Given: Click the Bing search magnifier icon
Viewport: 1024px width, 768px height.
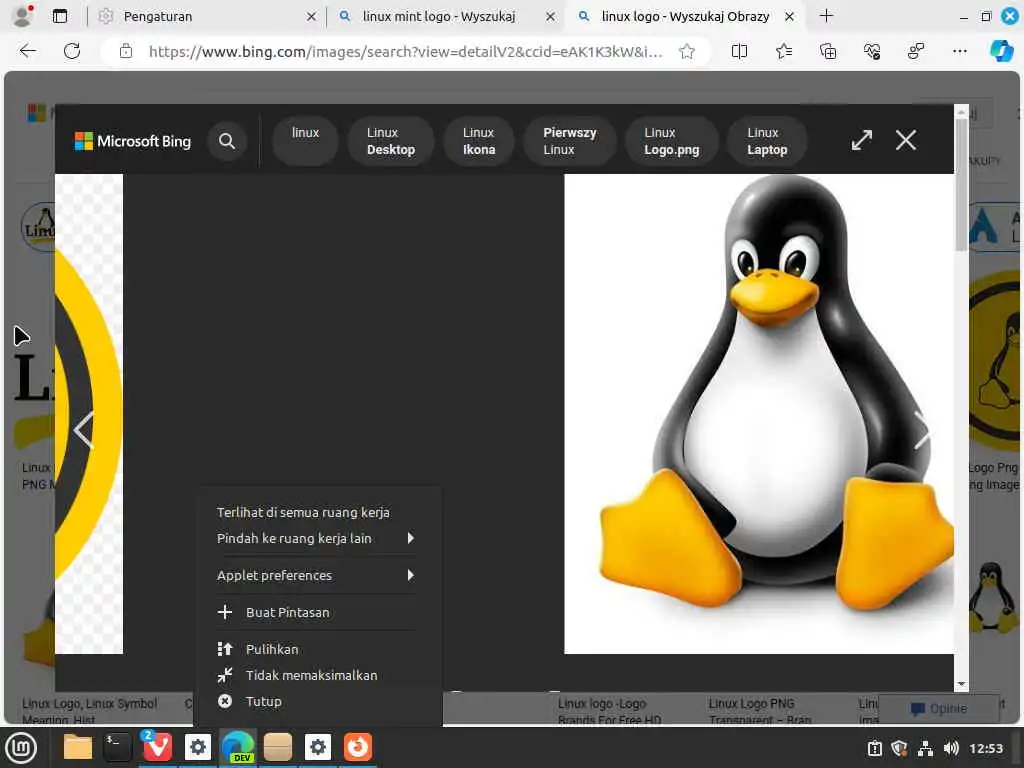Looking at the screenshot, I should tap(227, 141).
